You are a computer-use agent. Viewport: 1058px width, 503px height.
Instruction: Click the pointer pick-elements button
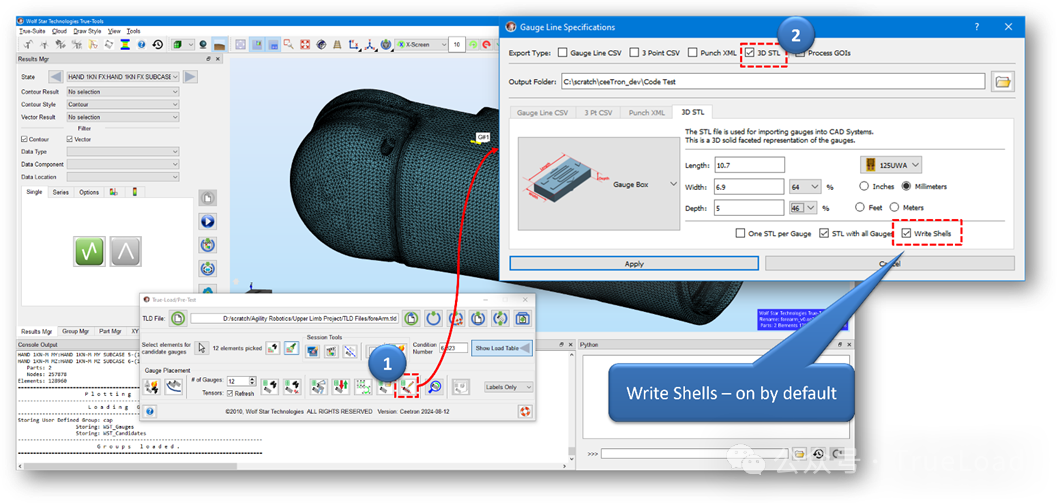click(x=201, y=348)
